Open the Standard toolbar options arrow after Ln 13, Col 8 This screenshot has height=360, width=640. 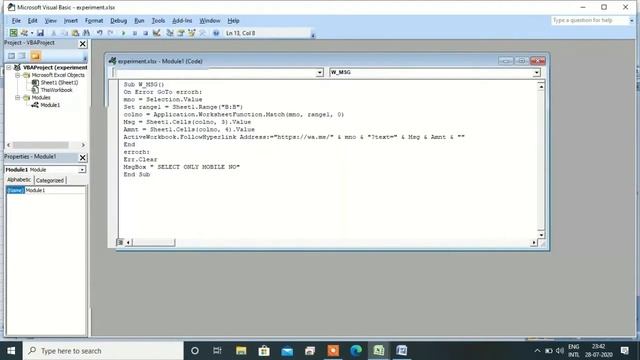pos(313,35)
